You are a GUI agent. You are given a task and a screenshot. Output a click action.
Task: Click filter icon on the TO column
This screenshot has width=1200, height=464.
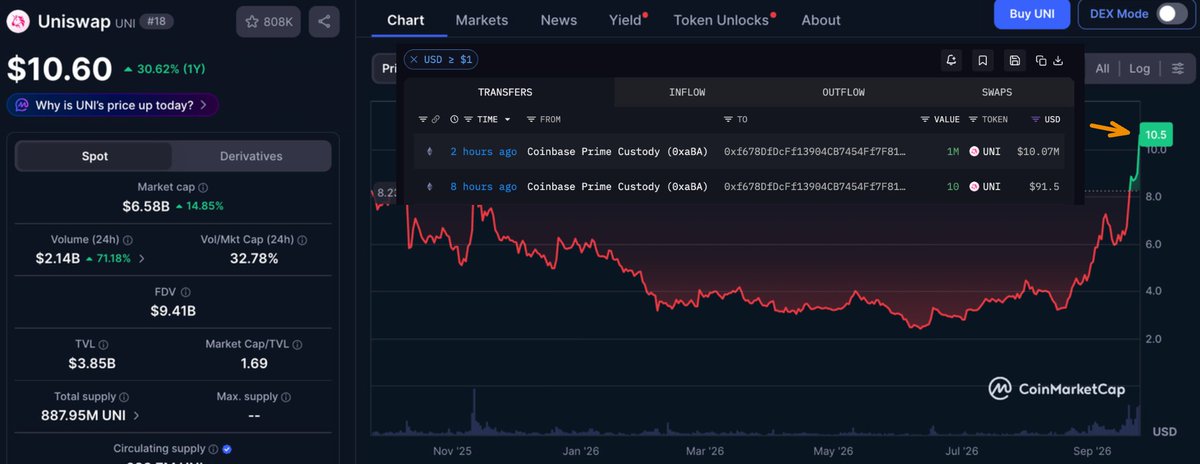click(729, 119)
